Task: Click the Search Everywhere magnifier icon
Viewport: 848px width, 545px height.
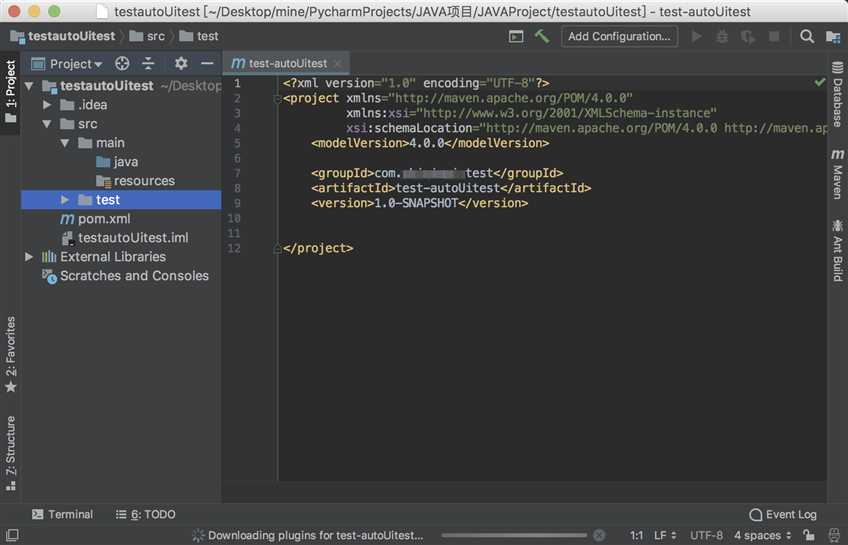Action: (x=807, y=36)
